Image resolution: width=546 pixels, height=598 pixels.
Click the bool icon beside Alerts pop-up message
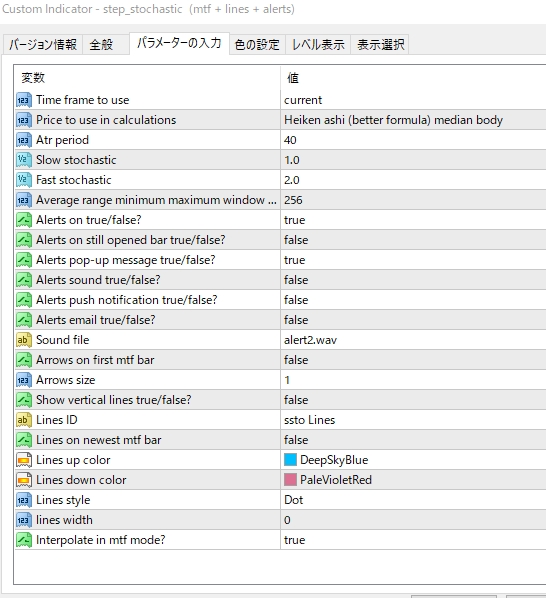click(24, 260)
